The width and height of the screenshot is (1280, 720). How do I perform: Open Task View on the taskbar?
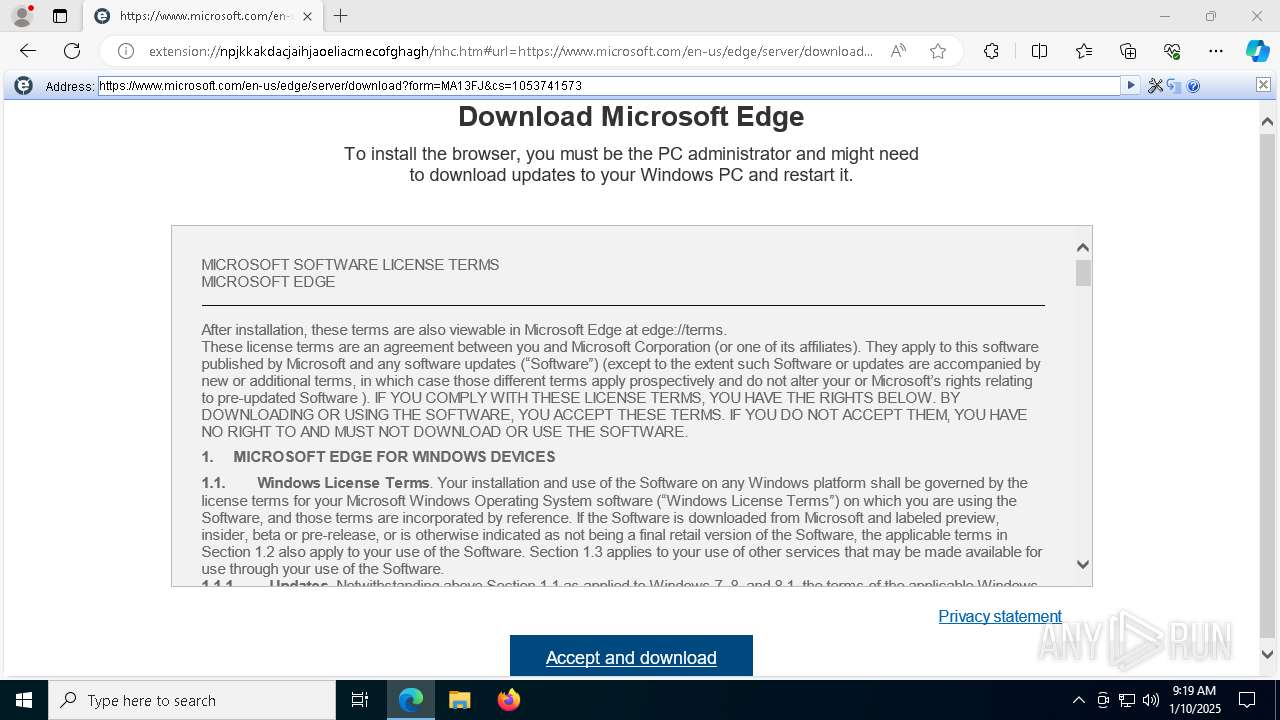click(x=360, y=700)
